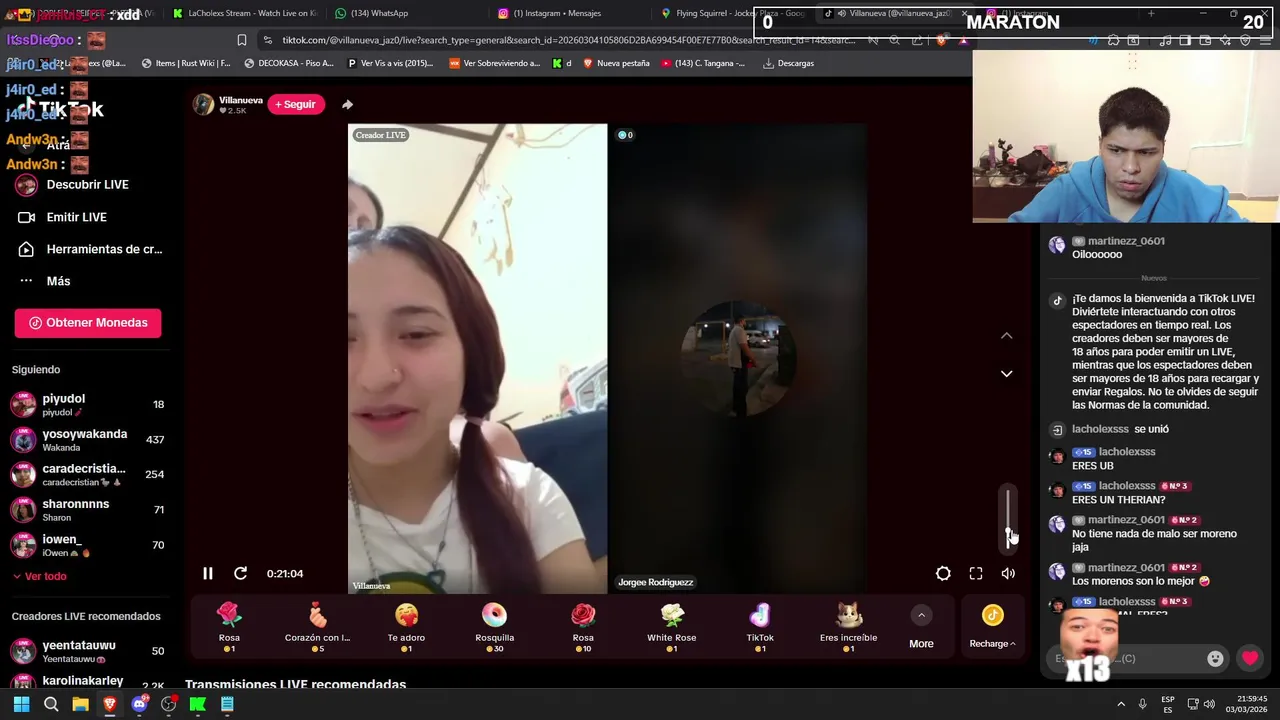Send the TikTok music note gift
This screenshot has width=1280, height=720.
(x=760, y=627)
